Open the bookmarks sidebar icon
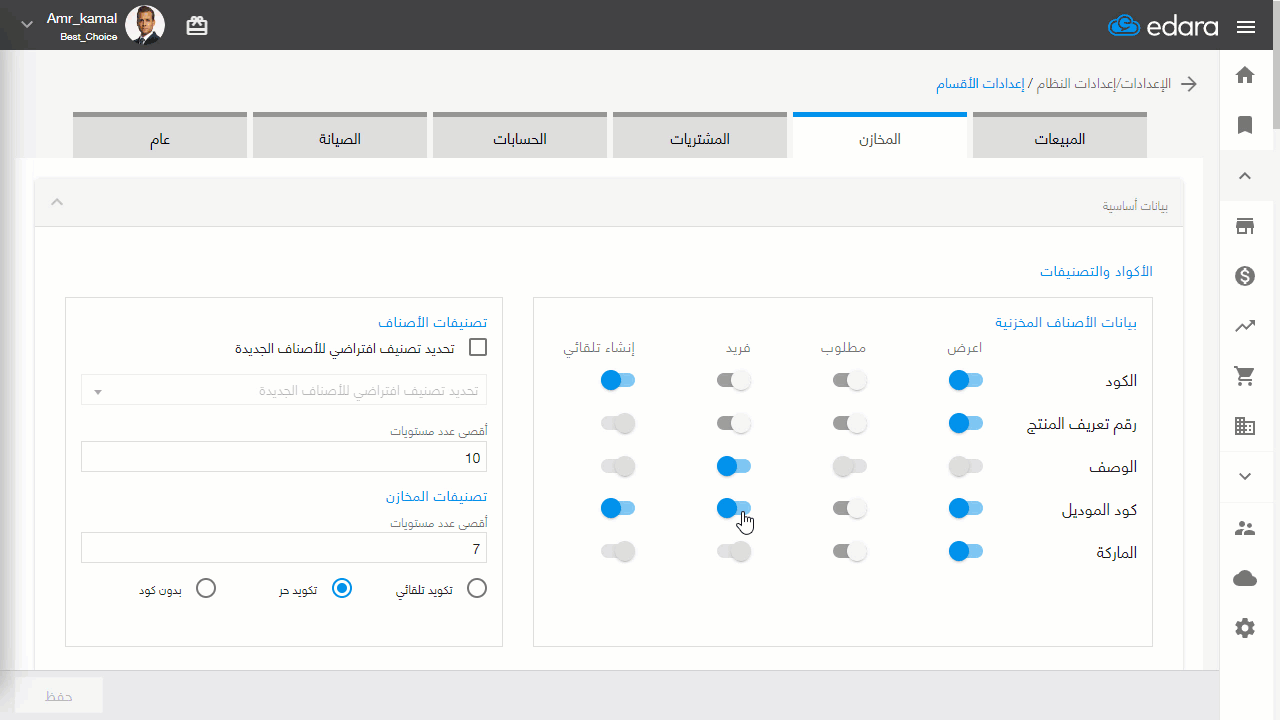This screenshot has height=720, width=1280. tap(1245, 125)
